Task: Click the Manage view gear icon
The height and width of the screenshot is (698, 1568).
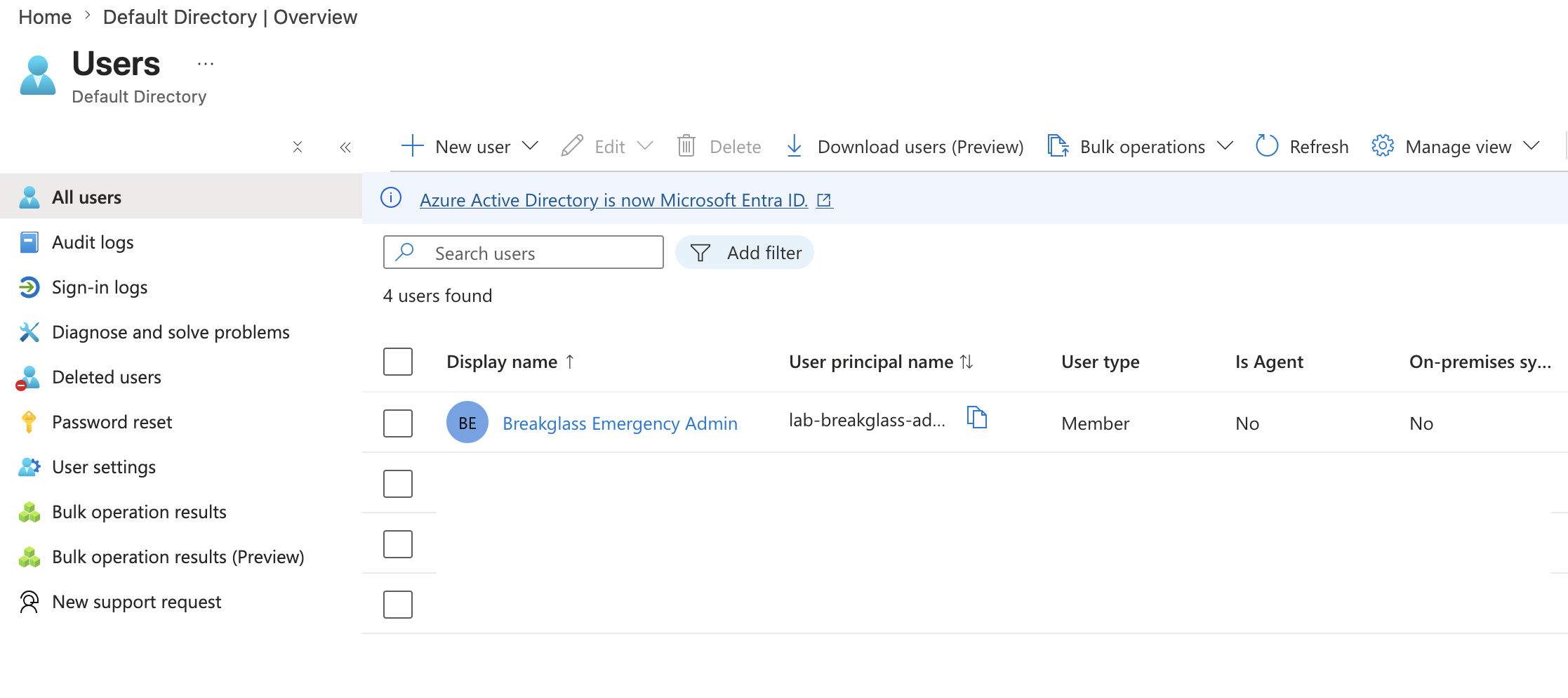Action: pos(1383,146)
